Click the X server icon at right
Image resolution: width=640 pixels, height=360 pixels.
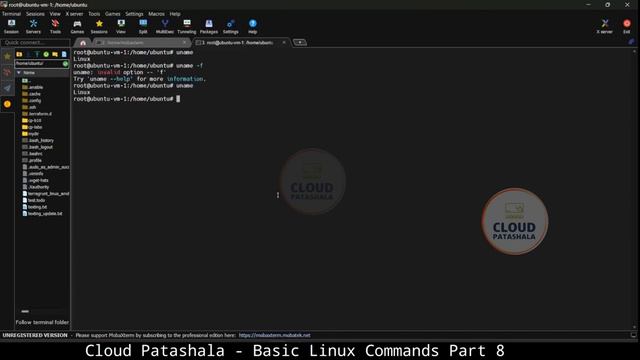(x=604, y=26)
